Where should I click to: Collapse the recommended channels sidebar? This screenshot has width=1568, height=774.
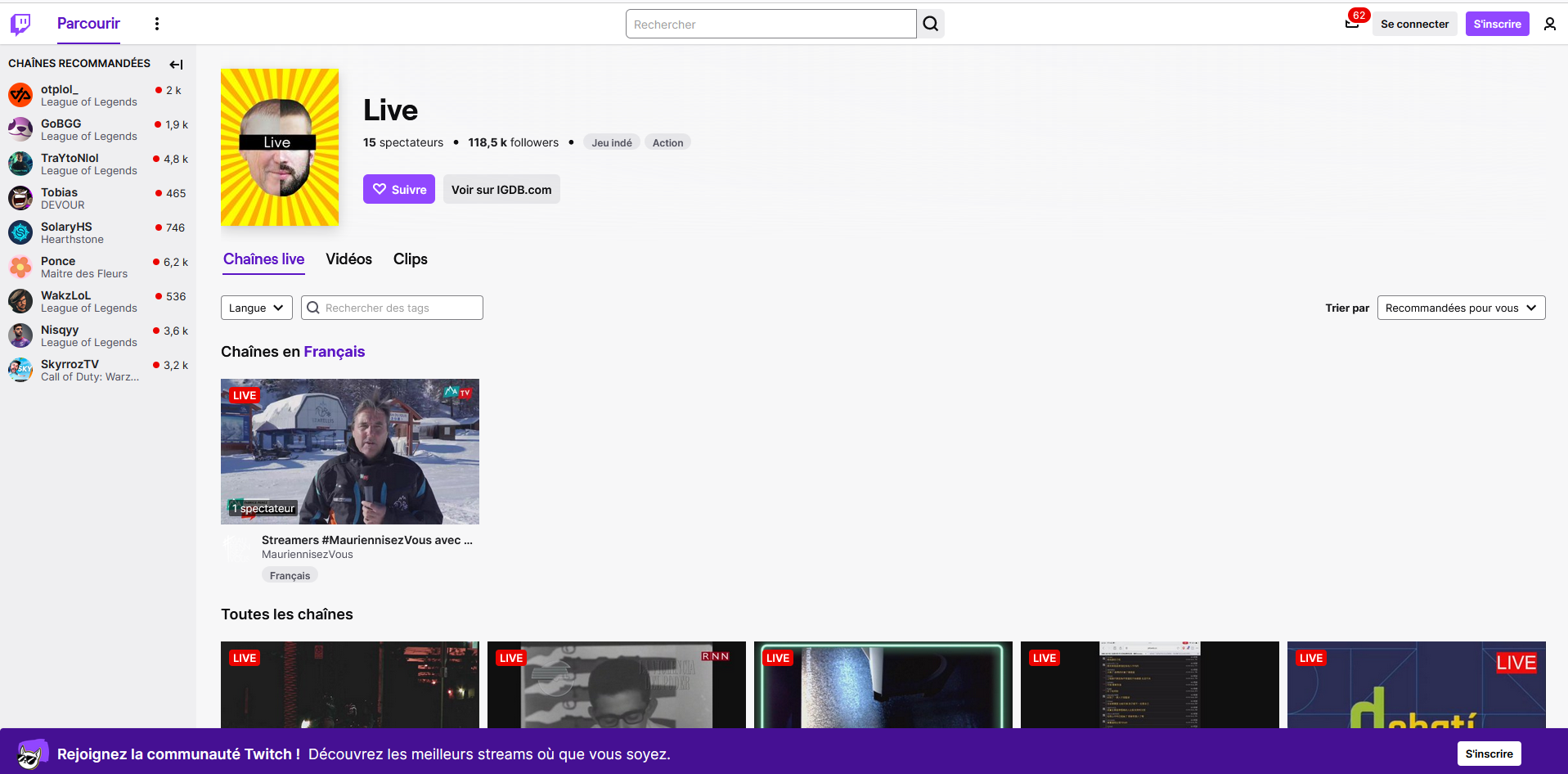(176, 64)
